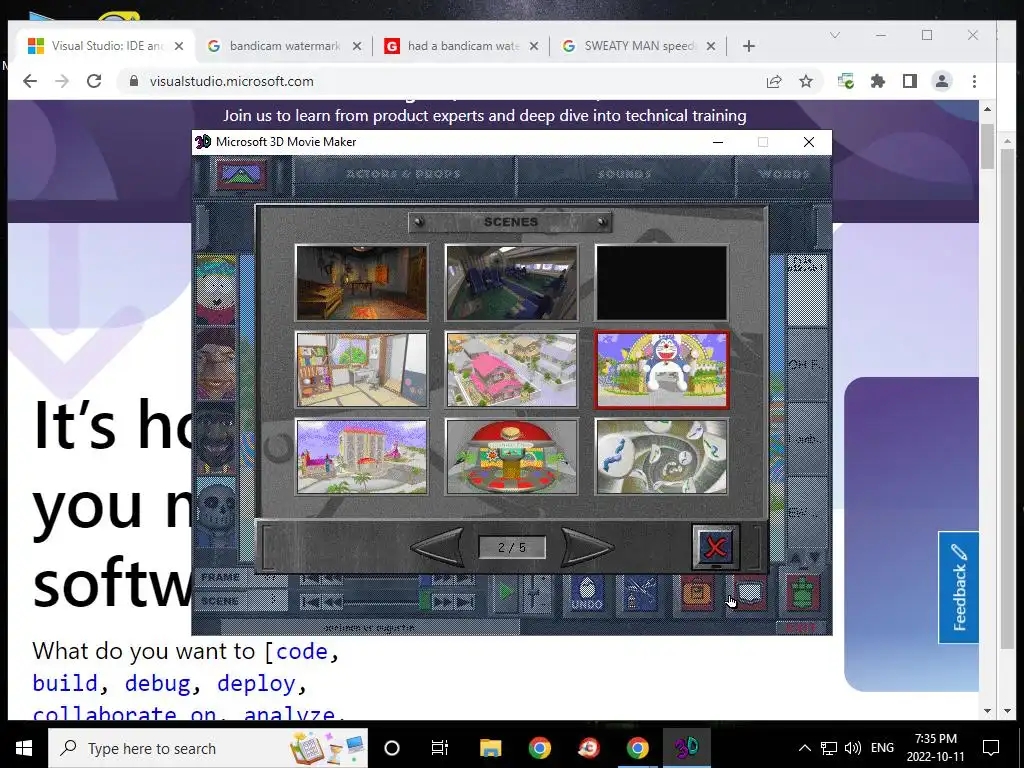Open Chrome profile avatar

click(942, 81)
